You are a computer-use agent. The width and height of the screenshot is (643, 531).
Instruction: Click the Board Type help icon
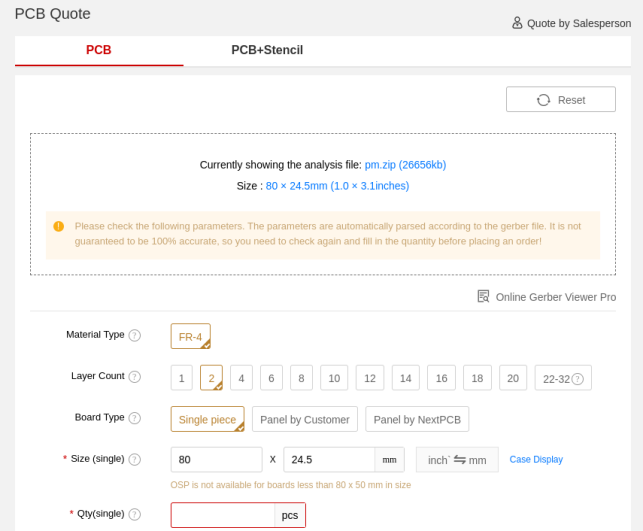135,418
